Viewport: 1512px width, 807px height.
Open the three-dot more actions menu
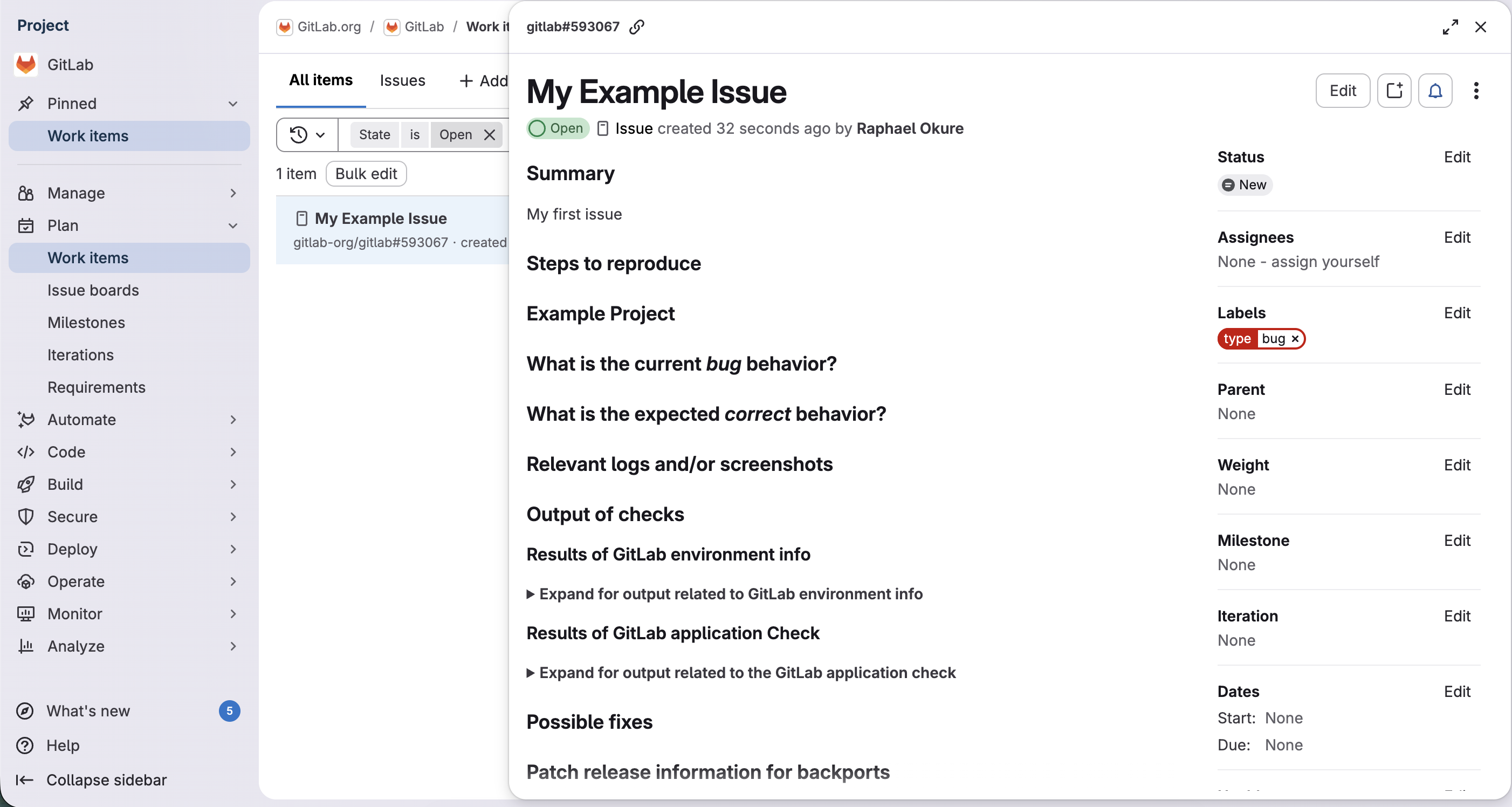(1476, 91)
